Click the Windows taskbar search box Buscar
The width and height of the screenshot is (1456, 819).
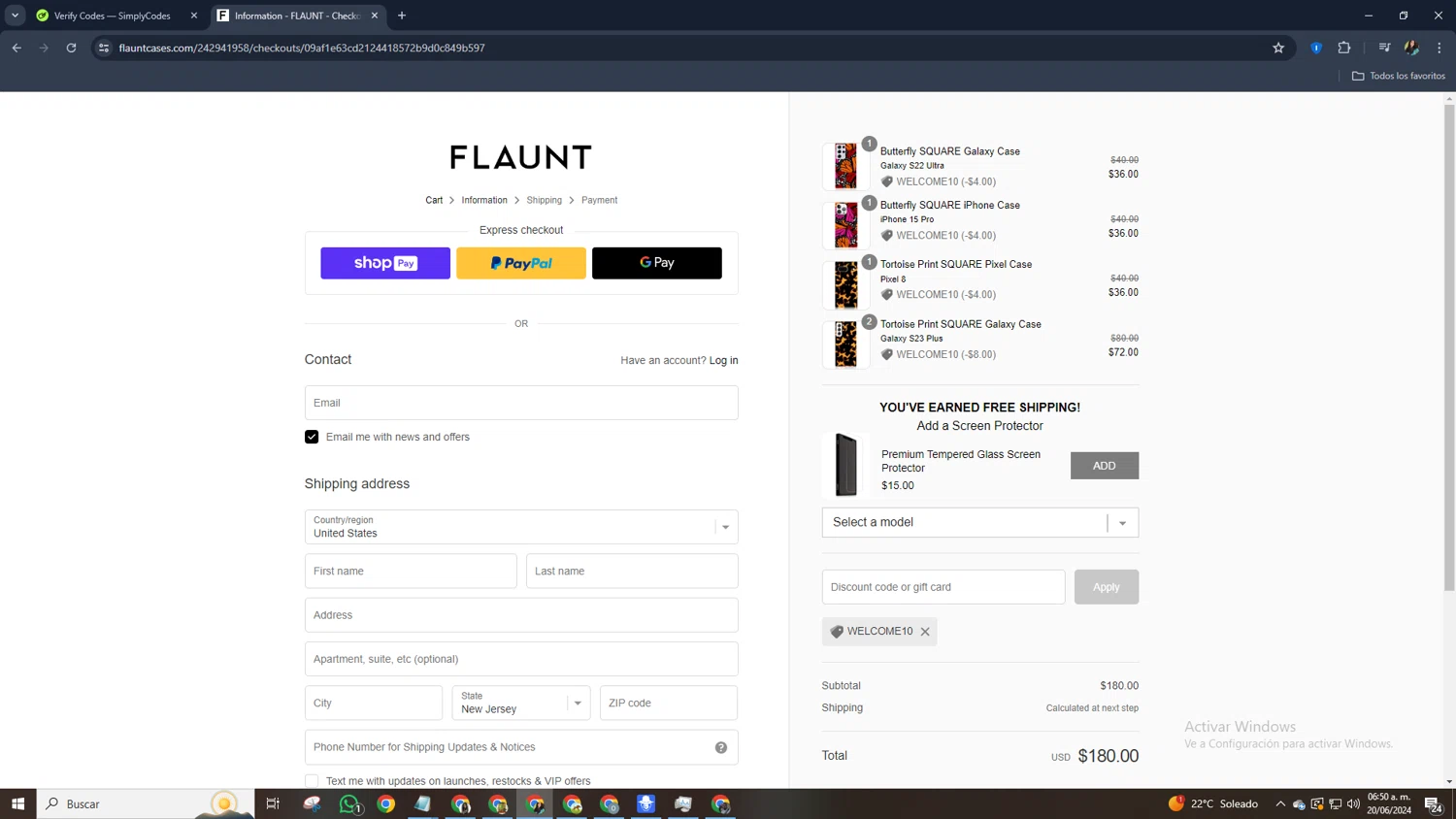(146, 803)
